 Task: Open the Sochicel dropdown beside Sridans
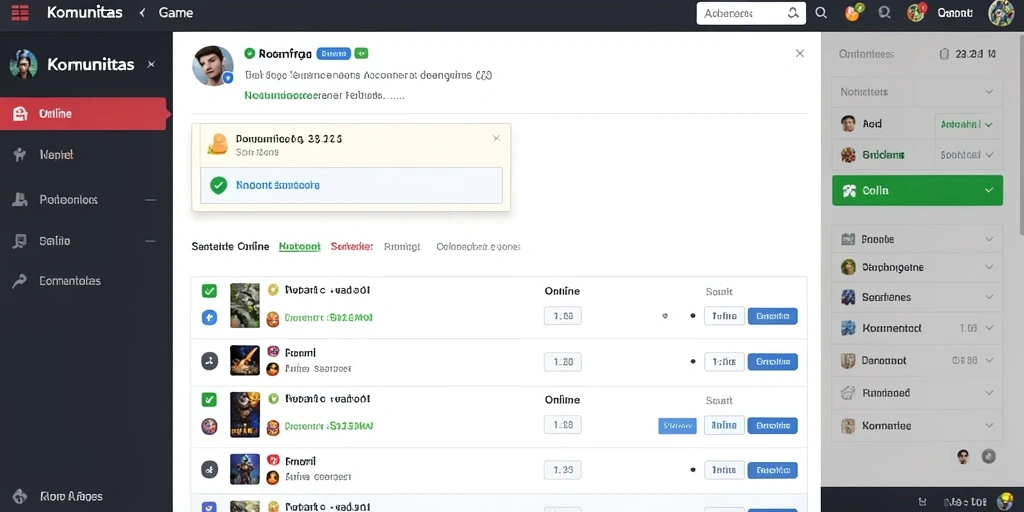pos(967,155)
